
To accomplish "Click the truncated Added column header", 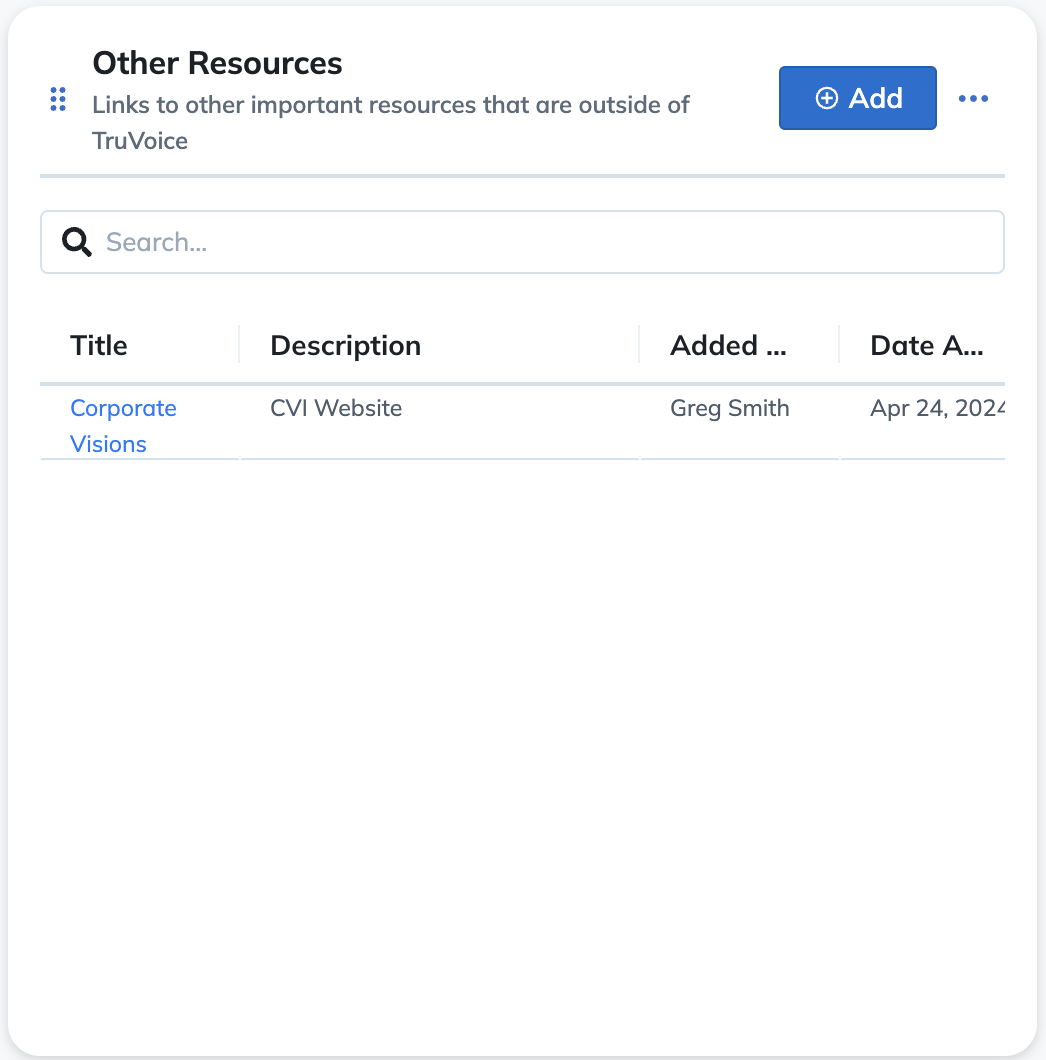I will [728, 345].
